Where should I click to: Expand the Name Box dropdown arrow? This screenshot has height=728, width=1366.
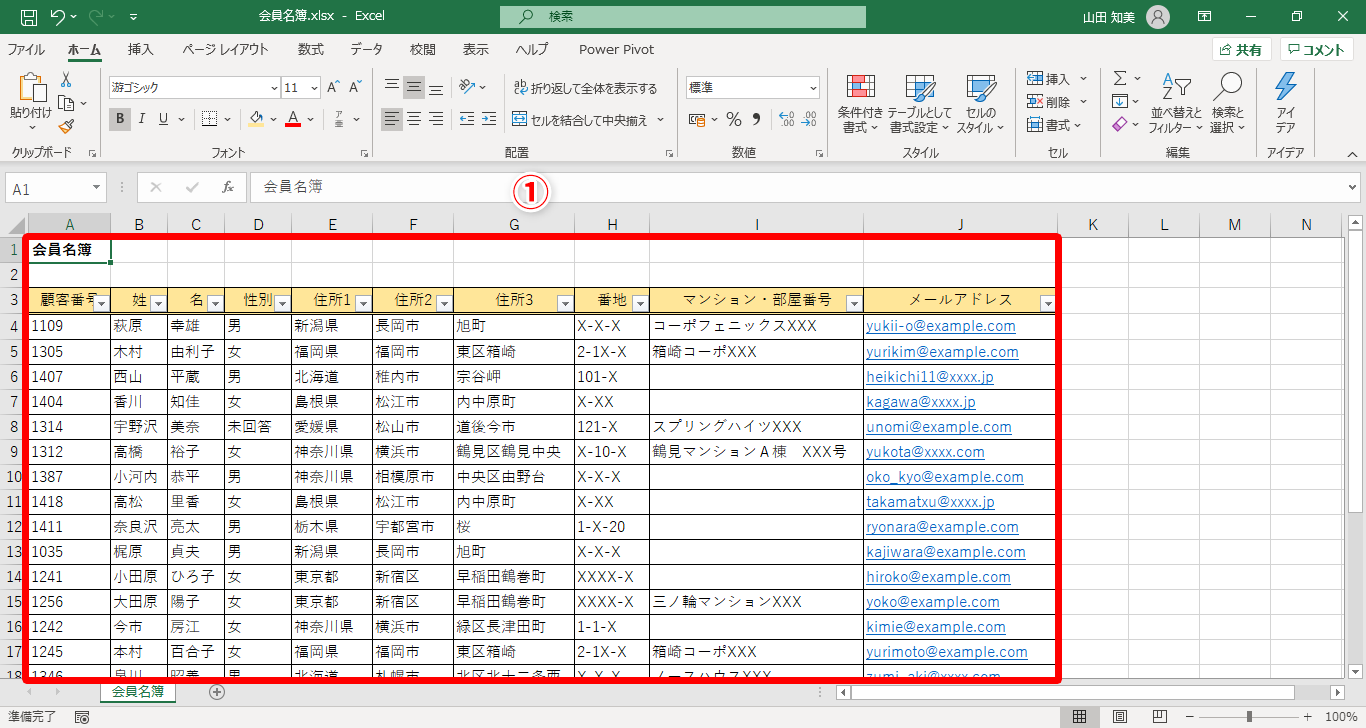point(97,187)
